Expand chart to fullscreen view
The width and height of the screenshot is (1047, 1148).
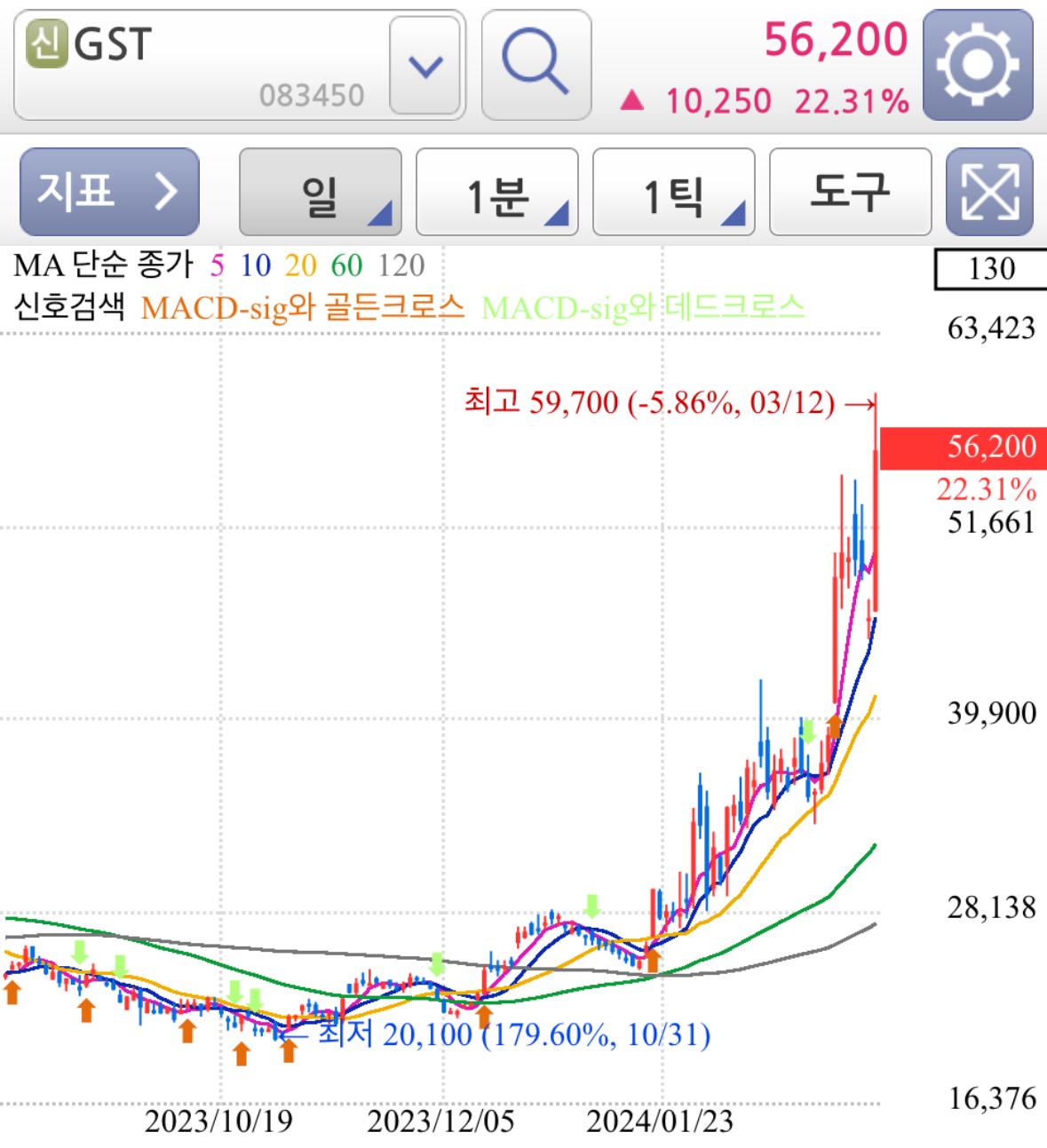pyautogui.click(x=989, y=192)
